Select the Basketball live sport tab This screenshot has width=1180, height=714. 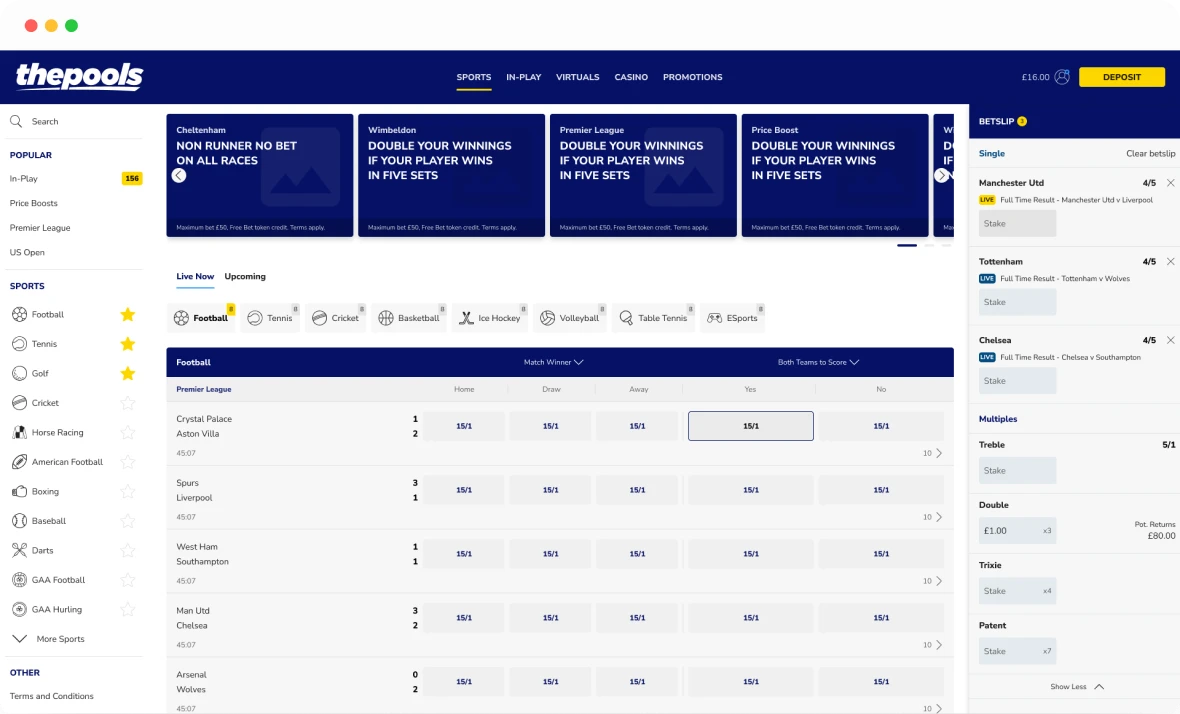(x=410, y=318)
